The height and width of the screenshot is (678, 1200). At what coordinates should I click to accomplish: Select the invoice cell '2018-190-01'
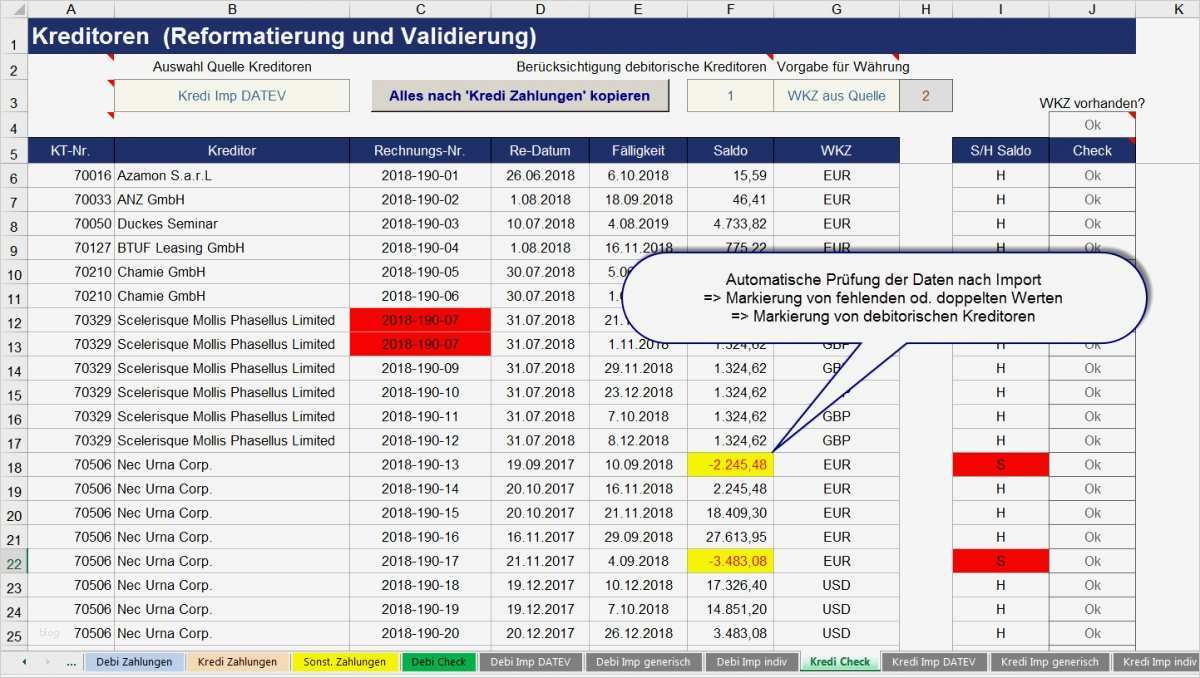(420, 176)
